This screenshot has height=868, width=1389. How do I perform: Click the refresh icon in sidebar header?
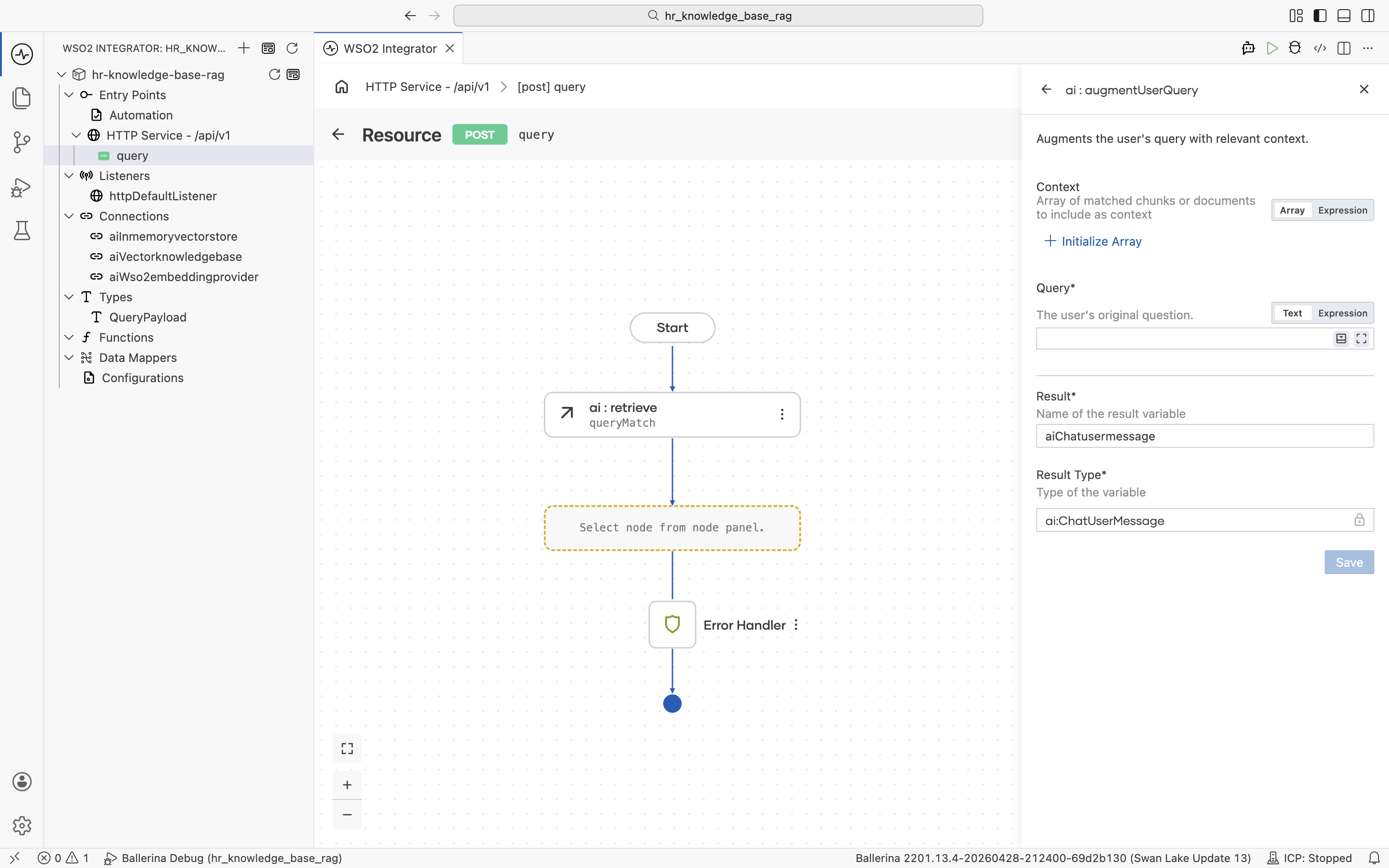(x=292, y=48)
